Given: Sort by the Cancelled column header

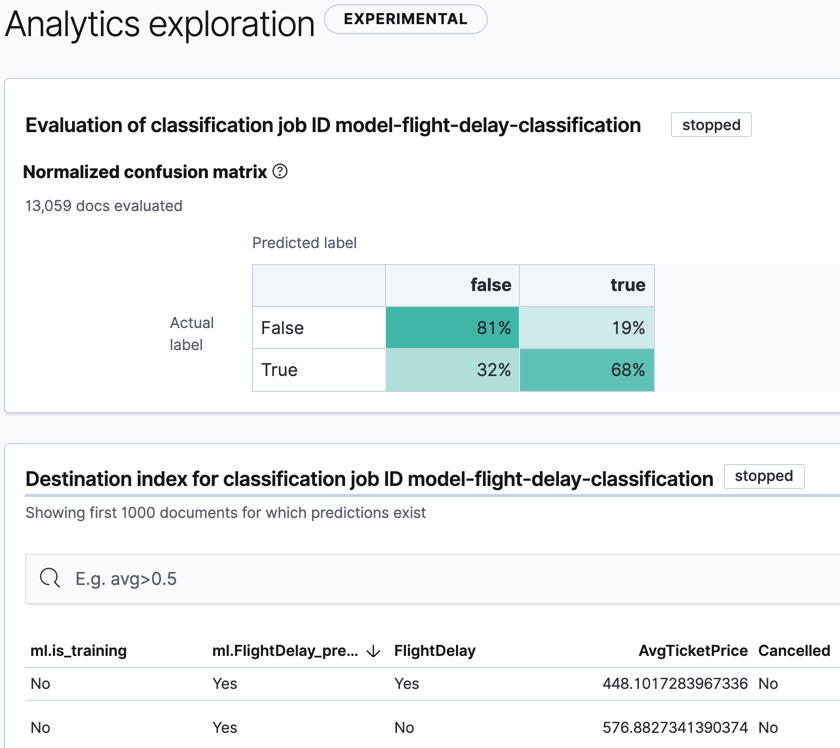Looking at the screenshot, I should pyautogui.click(x=794, y=651).
